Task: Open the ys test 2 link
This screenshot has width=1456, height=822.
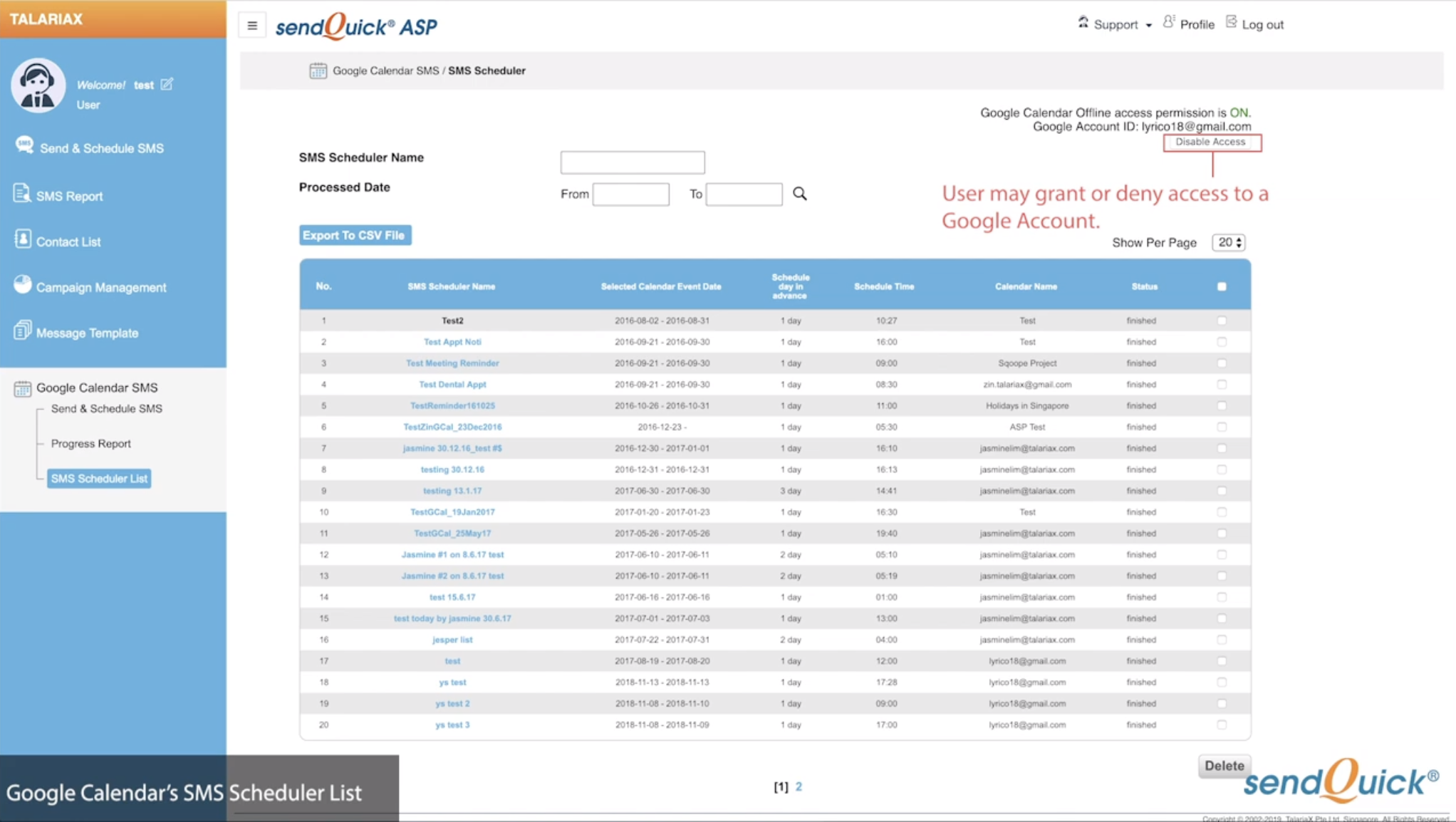Action: click(452, 703)
